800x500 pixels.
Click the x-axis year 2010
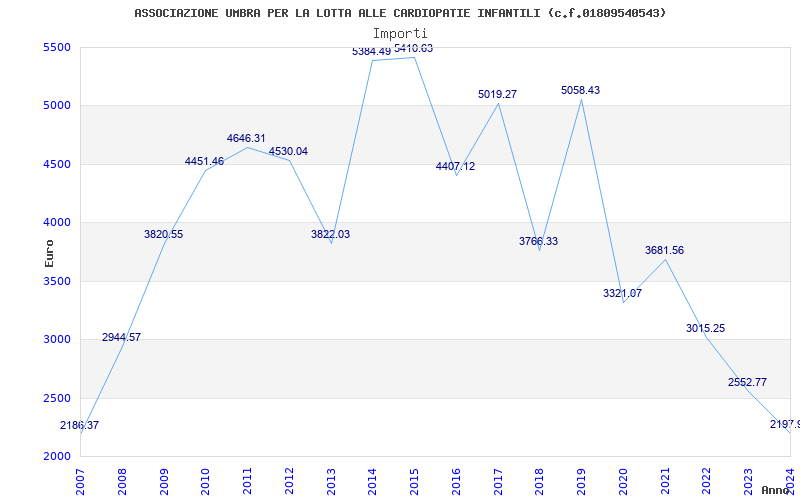[x=206, y=482]
